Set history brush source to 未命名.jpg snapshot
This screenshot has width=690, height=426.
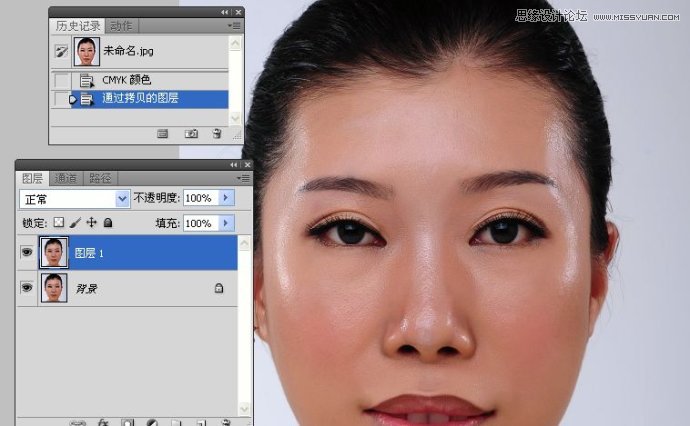[x=61, y=51]
